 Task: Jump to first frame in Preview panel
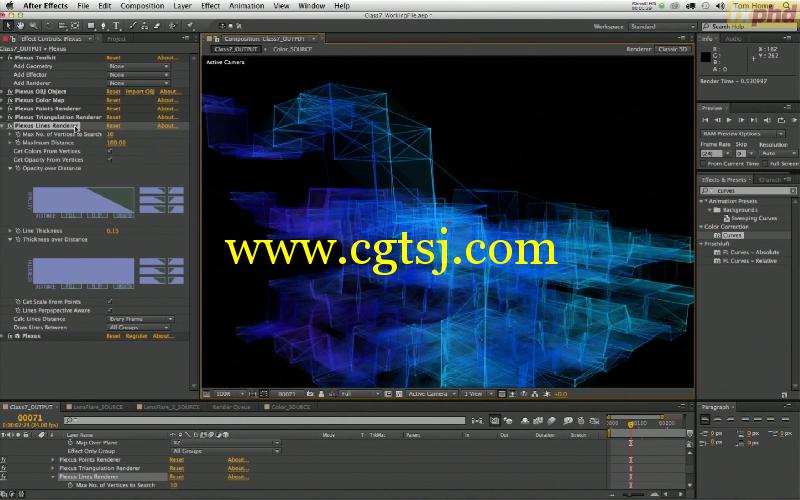coord(705,120)
